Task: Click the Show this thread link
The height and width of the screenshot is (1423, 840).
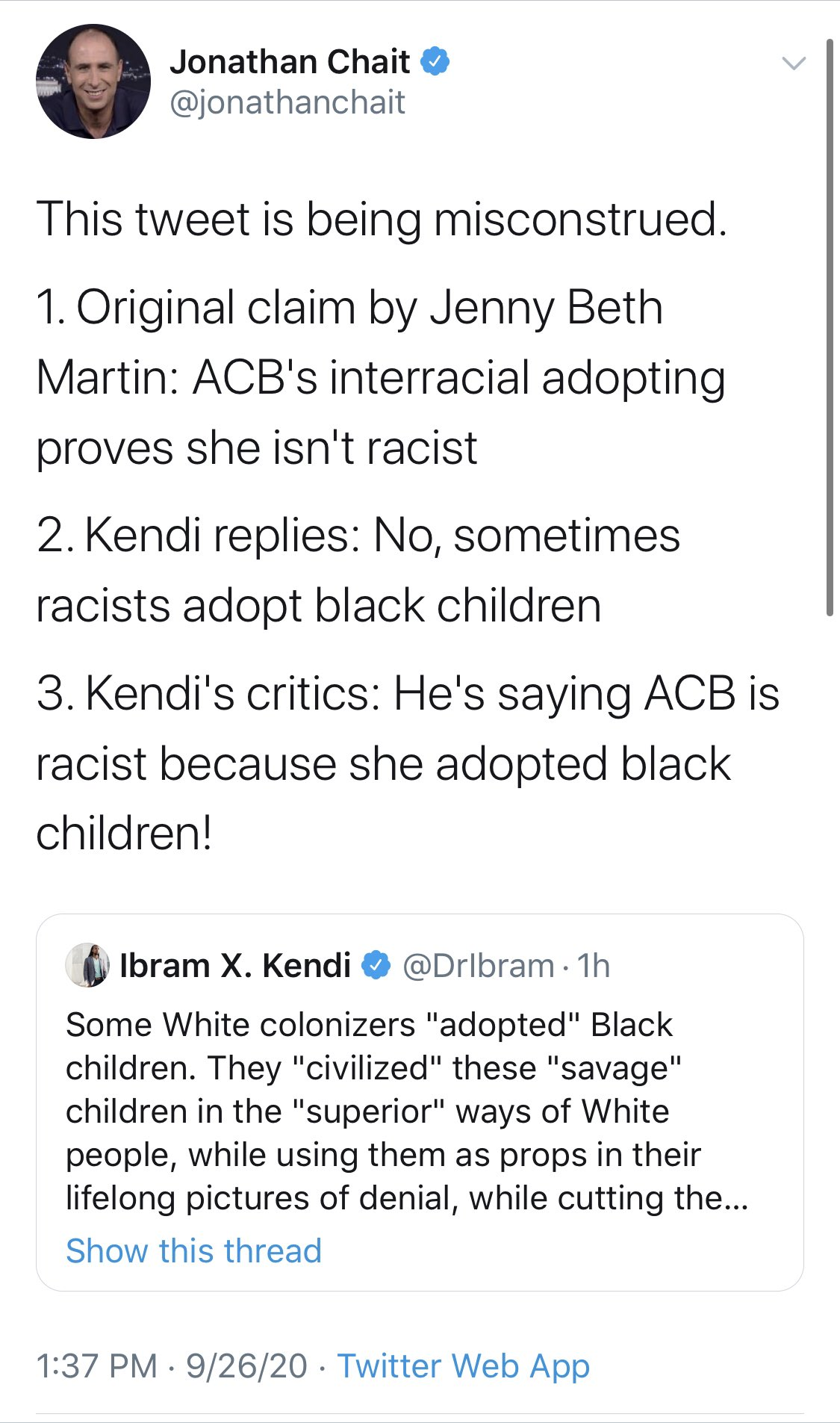Action: point(194,1250)
